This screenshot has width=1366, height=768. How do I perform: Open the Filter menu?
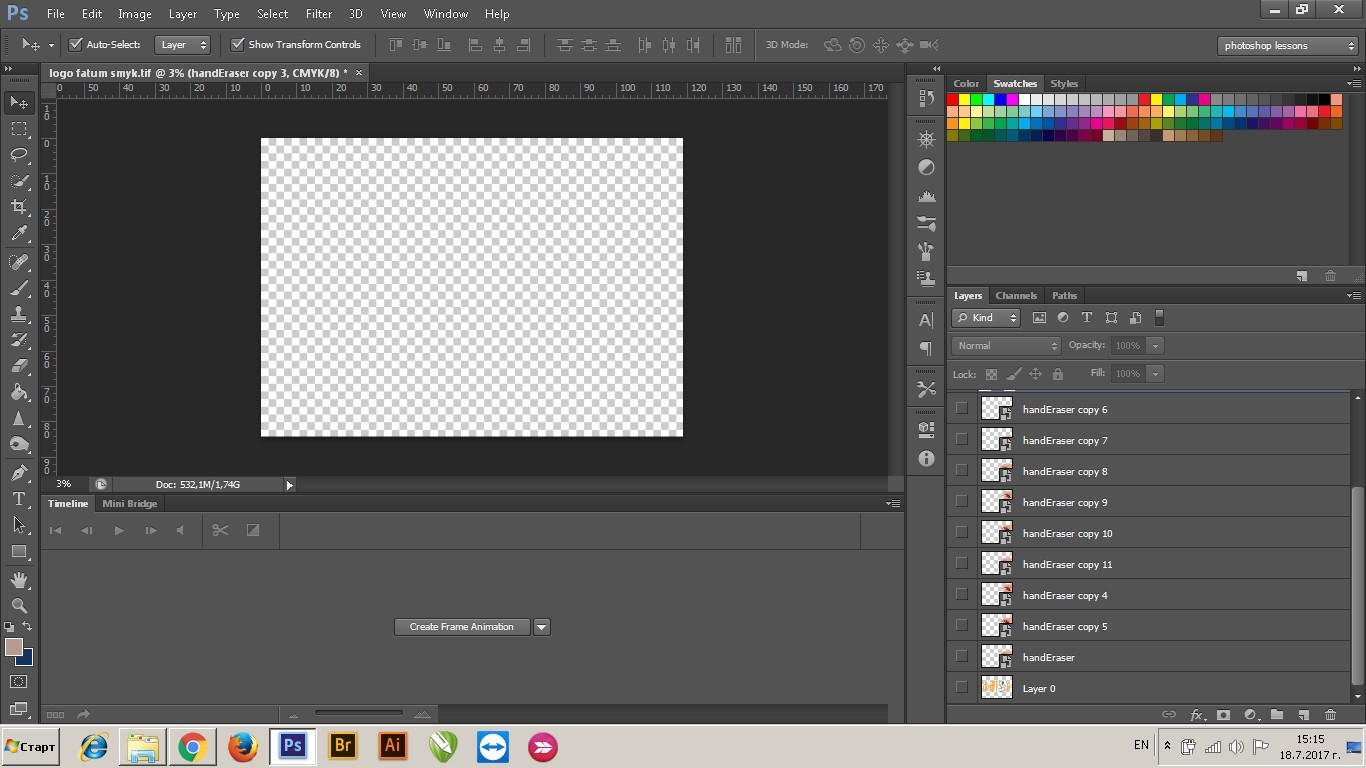[x=318, y=13]
